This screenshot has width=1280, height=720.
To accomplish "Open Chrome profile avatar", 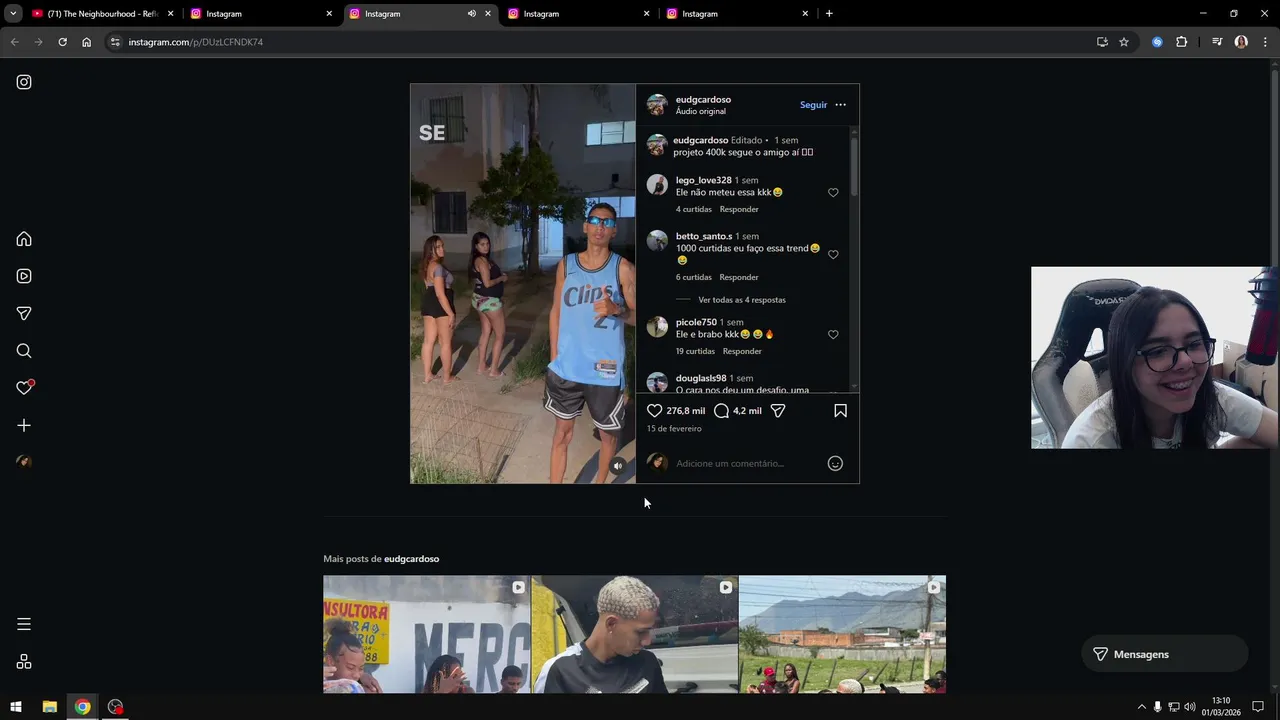I will pyautogui.click(x=1241, y=42).
